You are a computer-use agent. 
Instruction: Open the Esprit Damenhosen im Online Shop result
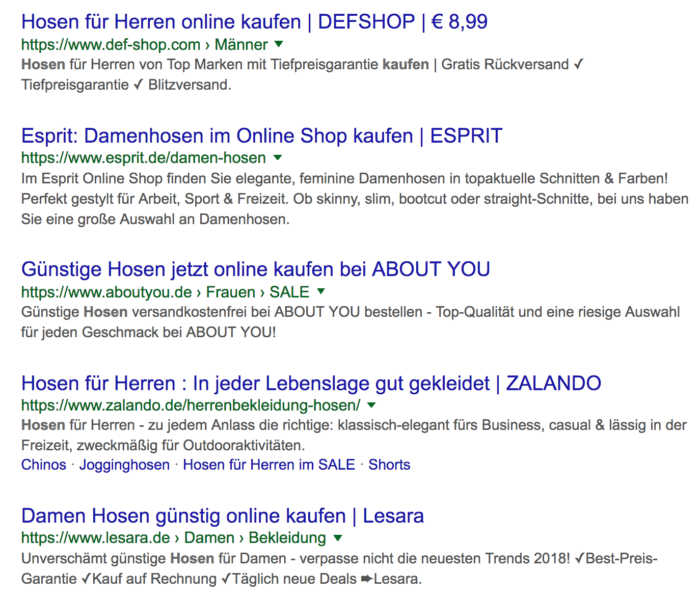pyautogui.click(x=262, y=136)
